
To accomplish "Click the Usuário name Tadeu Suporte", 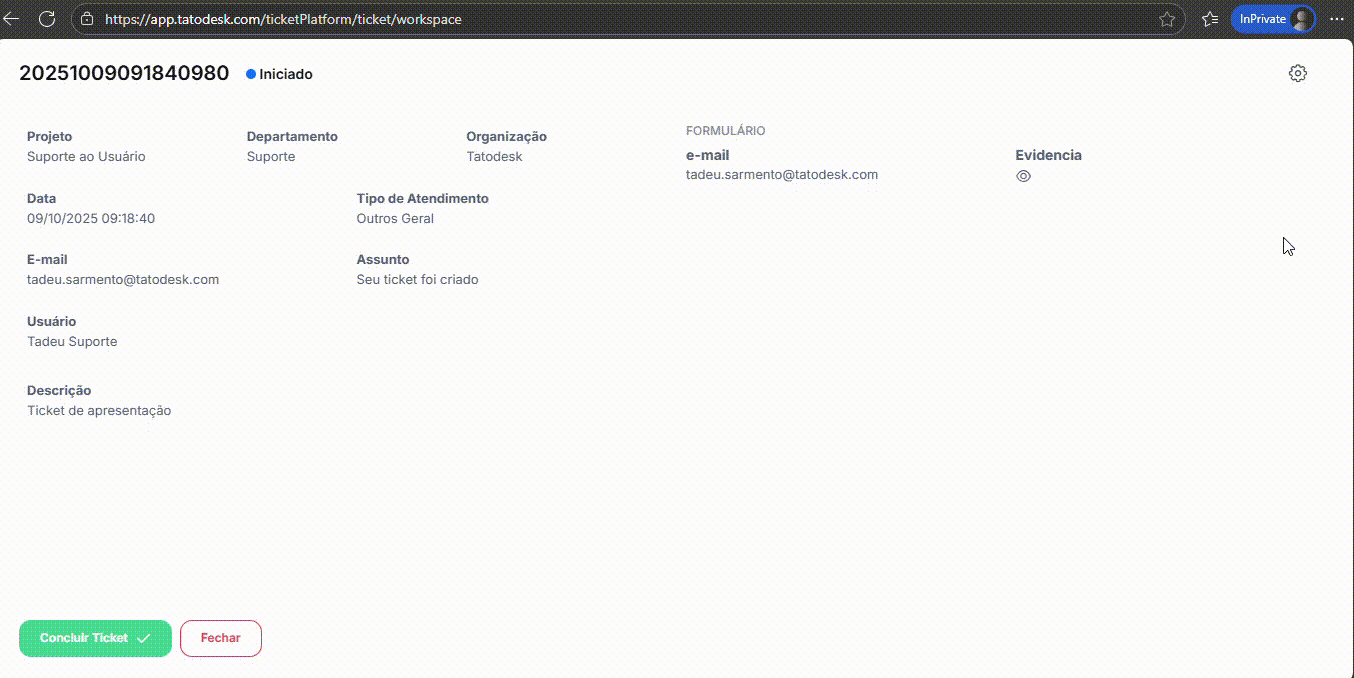I will pyautogui.click(x=72, y=342).
